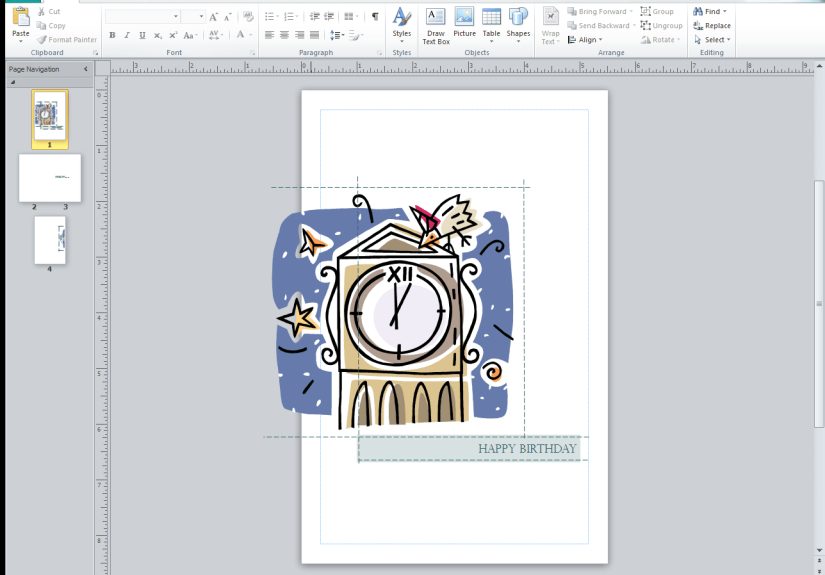Open the Shapes gallery

[518, 24]
